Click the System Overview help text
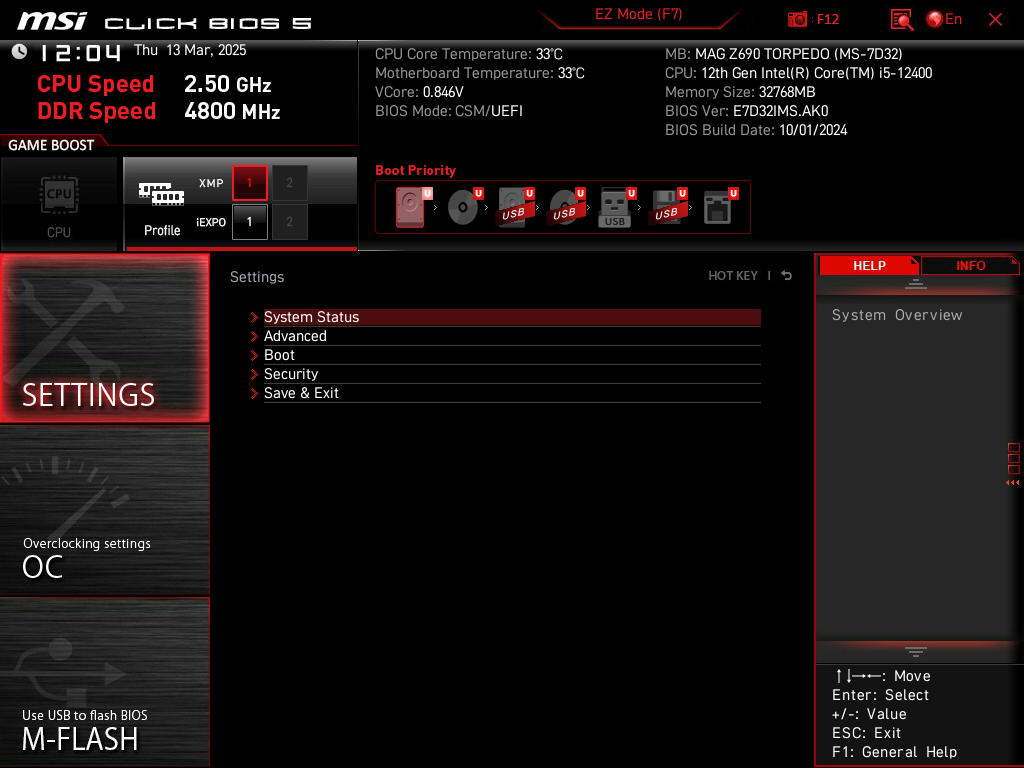Viewport: 1024px width, 768px height. pos(897,315)
